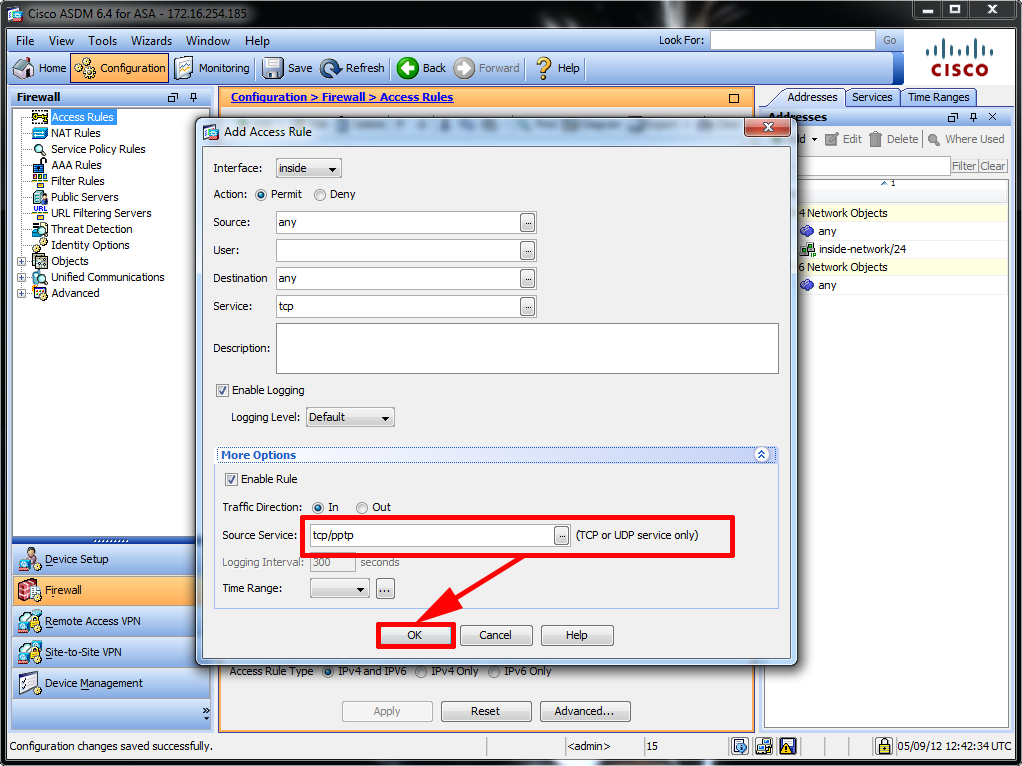Switch to the Services tab
Screen dimensions: 1022x766
pyautogui.click(x=872, y=97)
